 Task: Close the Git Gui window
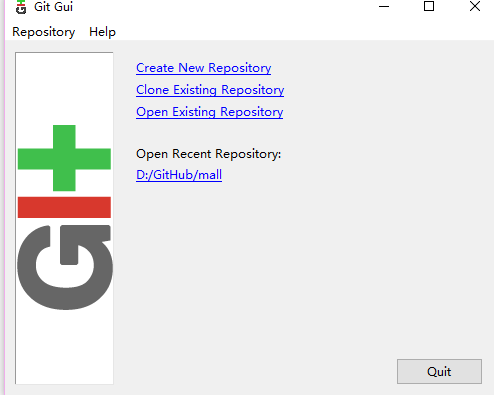(x=475, y=6)
